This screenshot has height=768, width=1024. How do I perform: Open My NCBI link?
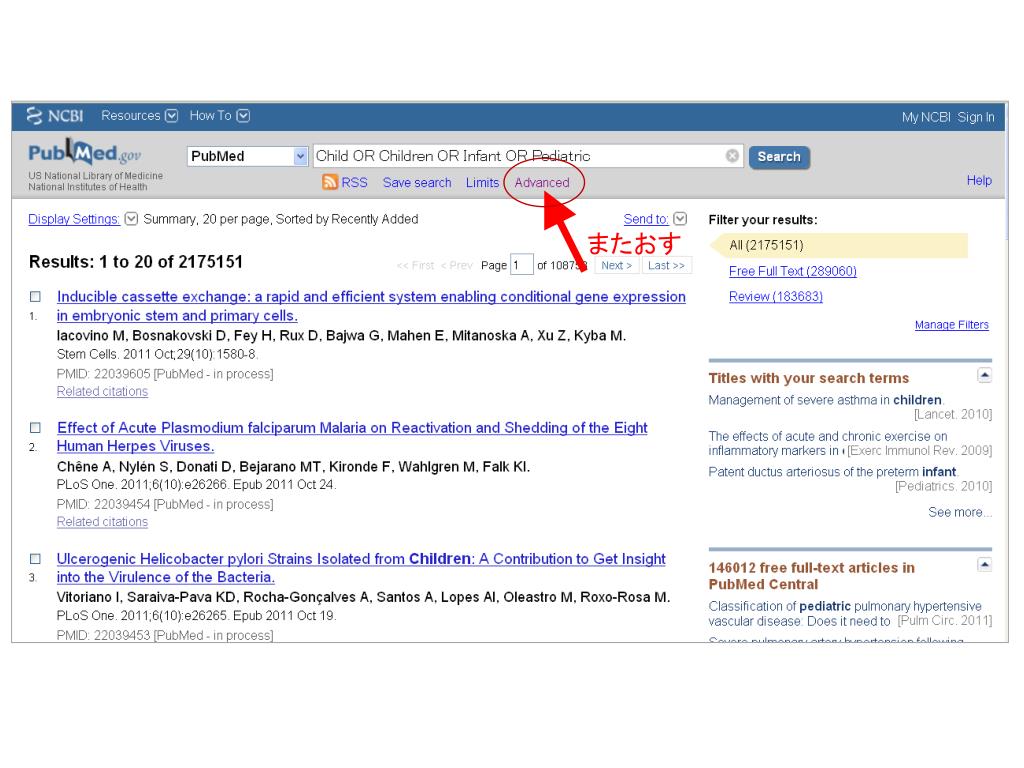click(926, 117)
